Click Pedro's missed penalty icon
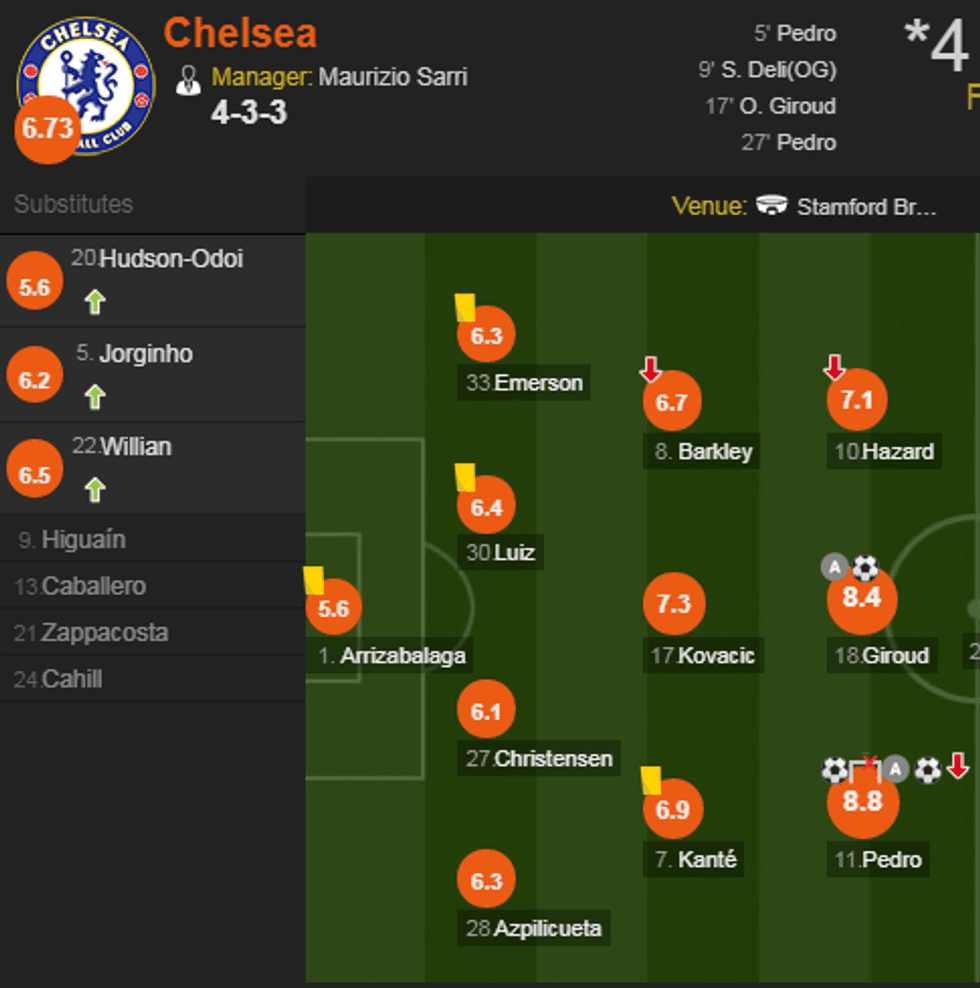This screenshot has height=988, width=980. [865, 768]
